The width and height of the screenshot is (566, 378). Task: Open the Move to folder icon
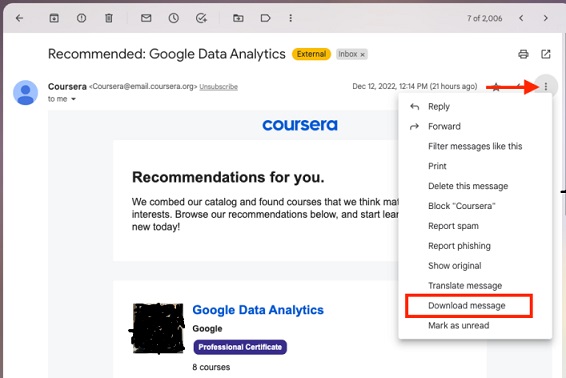pyautogui.click(x=238, y=18)
